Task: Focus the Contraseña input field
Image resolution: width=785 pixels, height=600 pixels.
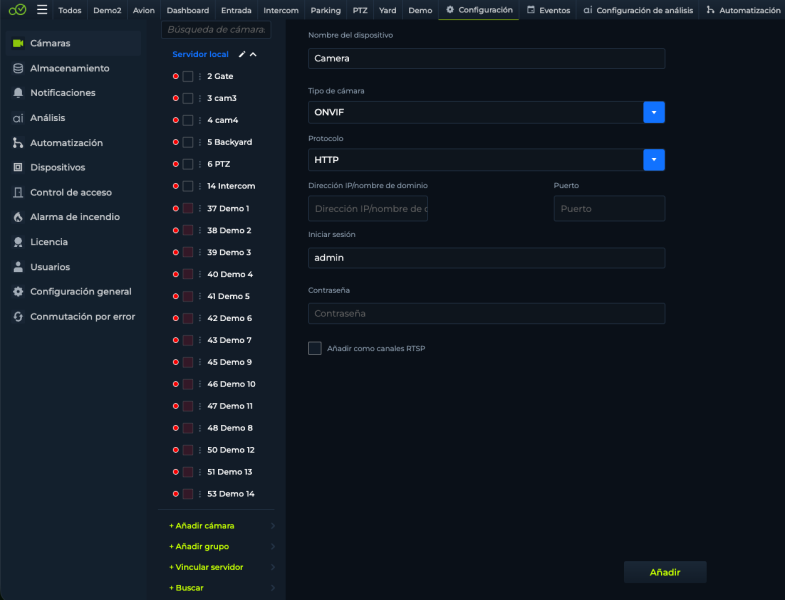Action: (486, 314)
